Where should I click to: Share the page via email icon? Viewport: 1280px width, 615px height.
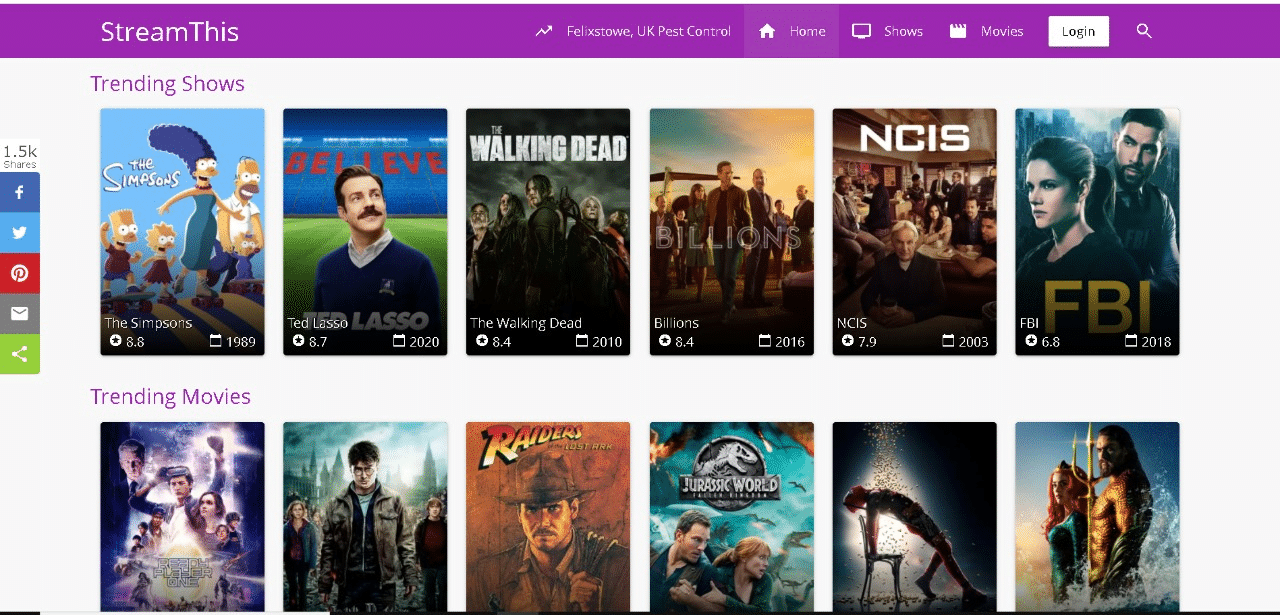(20, 313)
